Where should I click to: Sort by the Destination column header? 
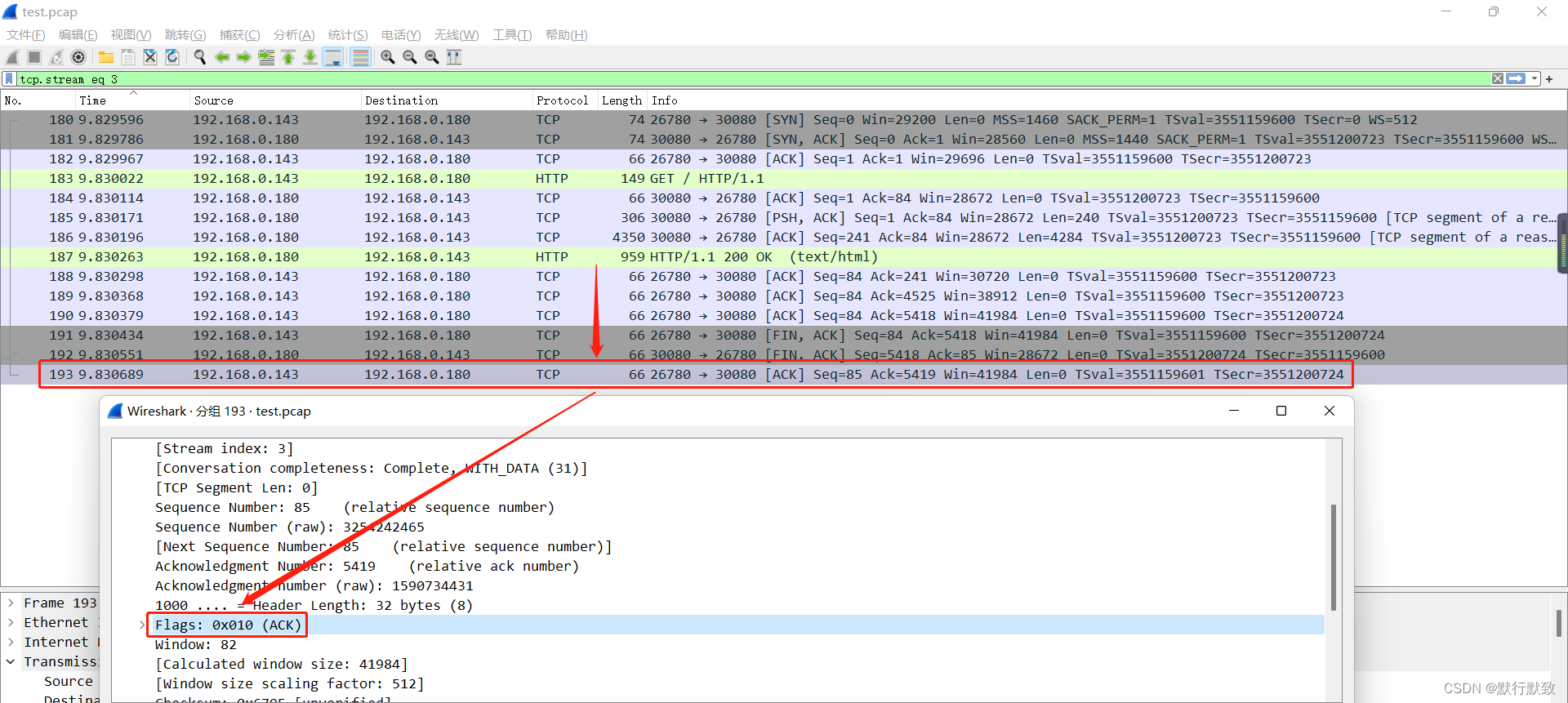(x=447, y=100)
